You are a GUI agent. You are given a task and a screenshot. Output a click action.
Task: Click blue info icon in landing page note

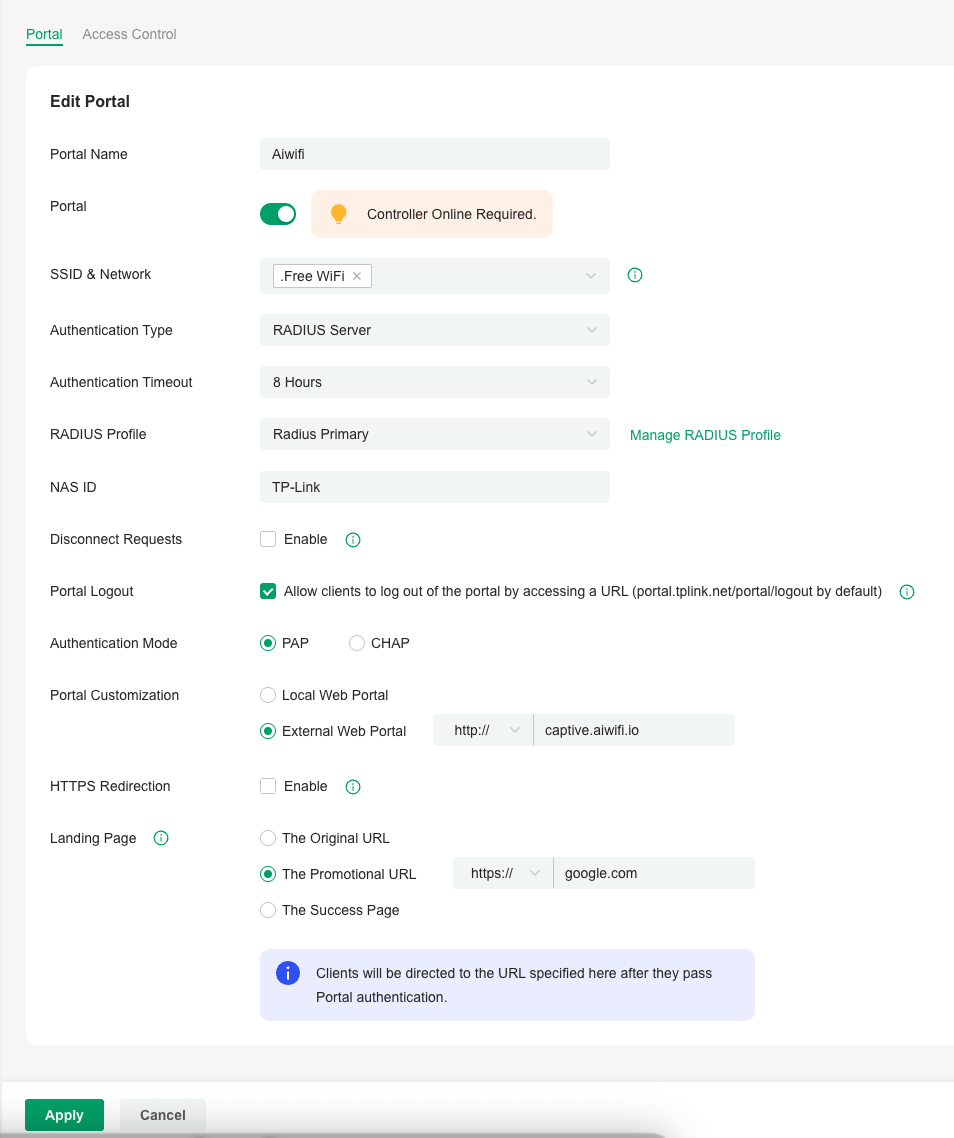coord(288,973)
